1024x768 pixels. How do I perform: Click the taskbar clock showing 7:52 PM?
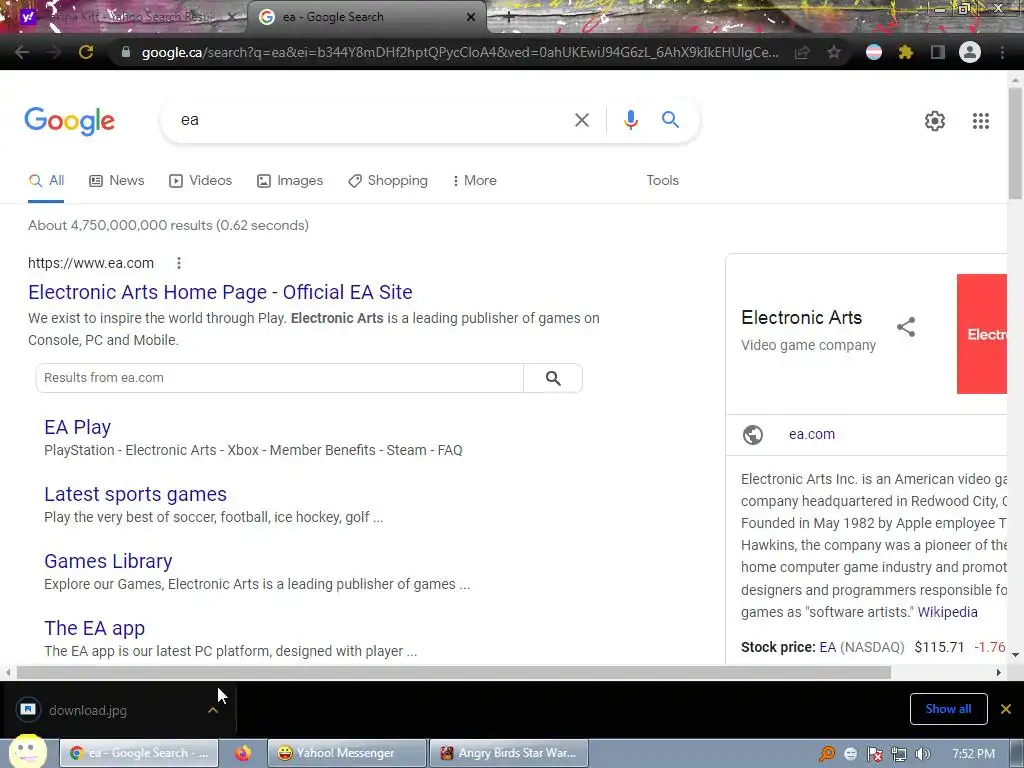(973, 754)
